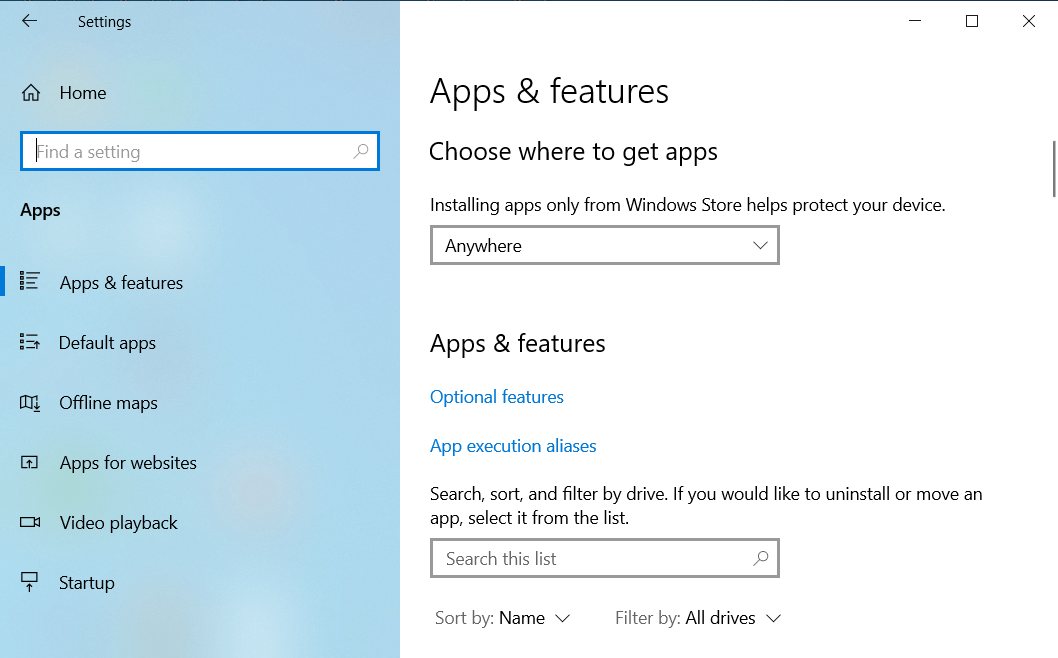
Task: Click the Apps for websites icon
Action: [x=30, y=463]
